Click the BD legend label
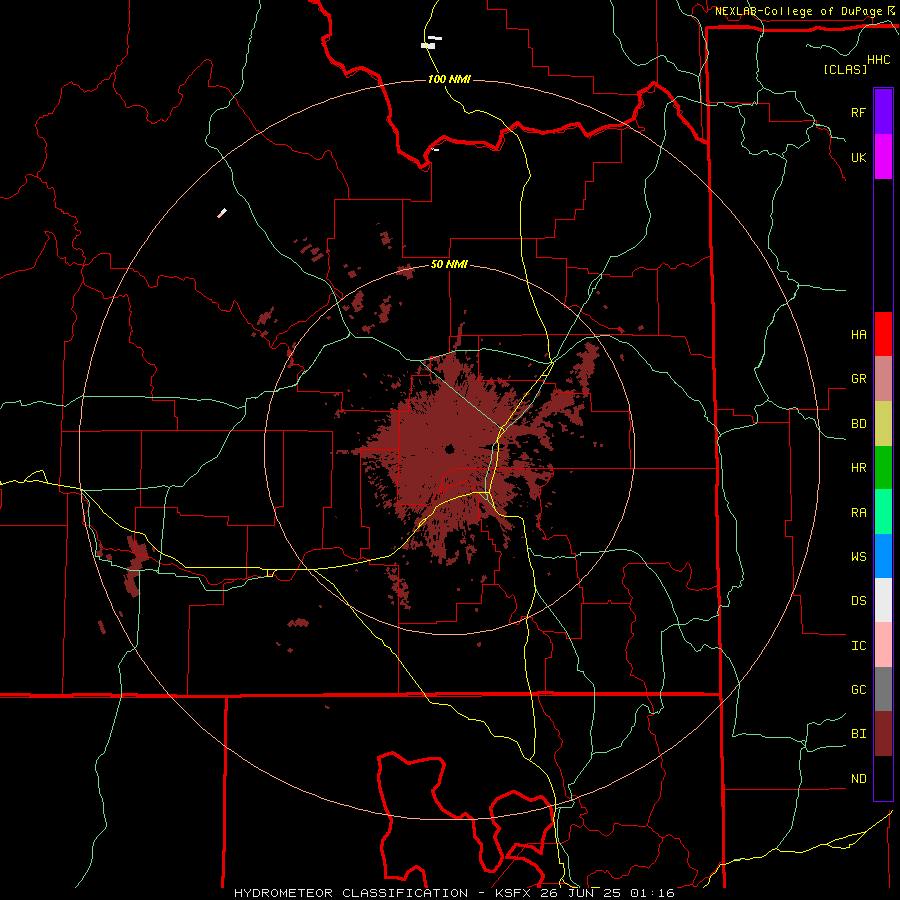Screen dimensions: 900x900 [x=858, y=424]
